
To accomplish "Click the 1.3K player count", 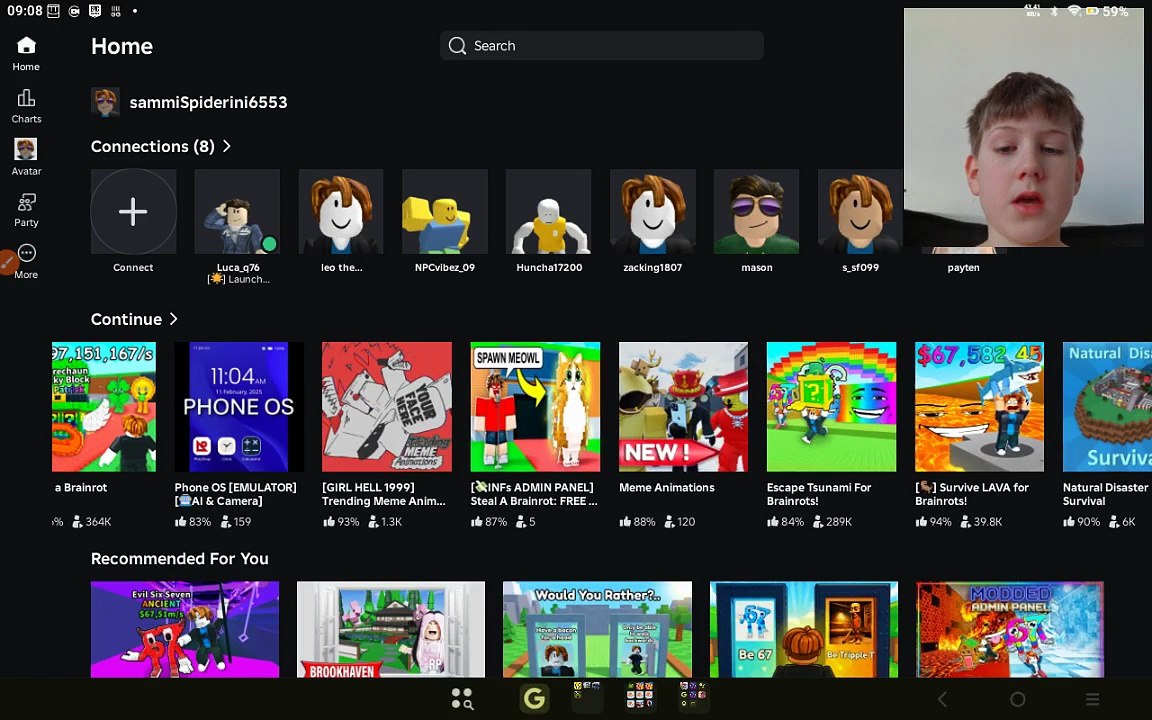I will (x=385, y=522).
